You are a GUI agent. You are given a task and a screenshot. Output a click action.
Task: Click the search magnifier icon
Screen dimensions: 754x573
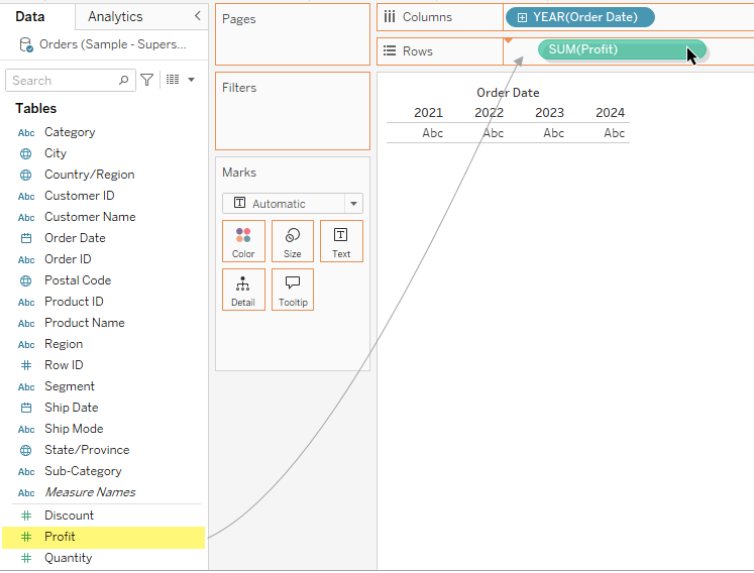pyautogui.click(x=124, y=80)
